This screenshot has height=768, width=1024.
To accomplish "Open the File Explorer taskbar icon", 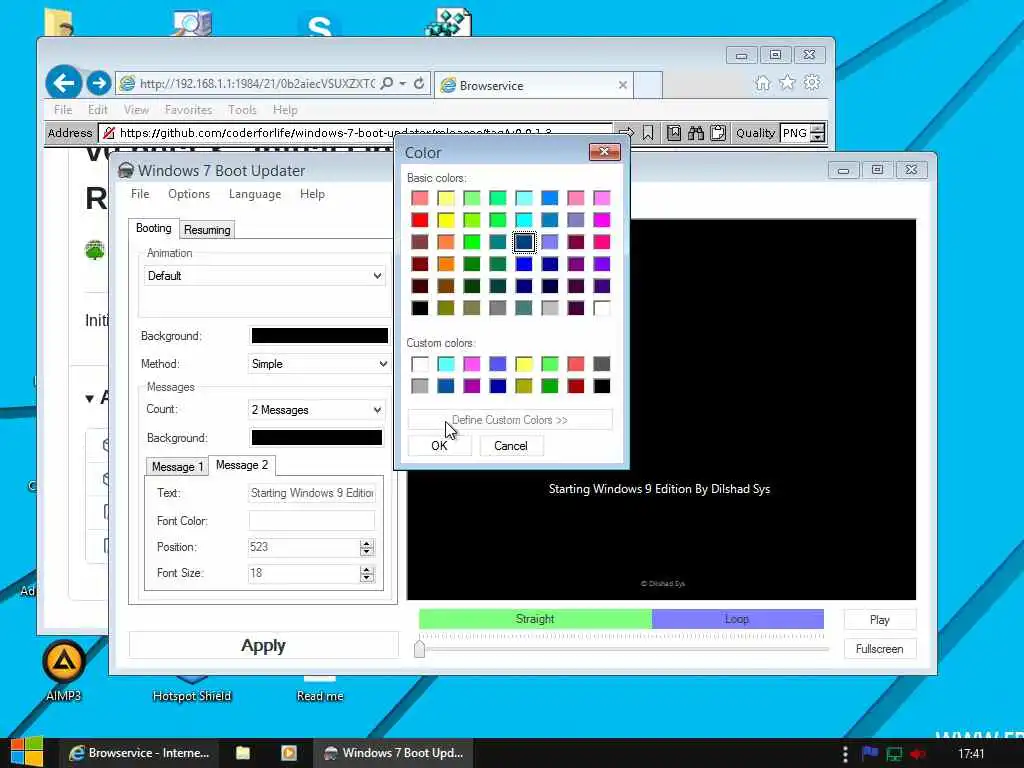I will pos(243,753).
